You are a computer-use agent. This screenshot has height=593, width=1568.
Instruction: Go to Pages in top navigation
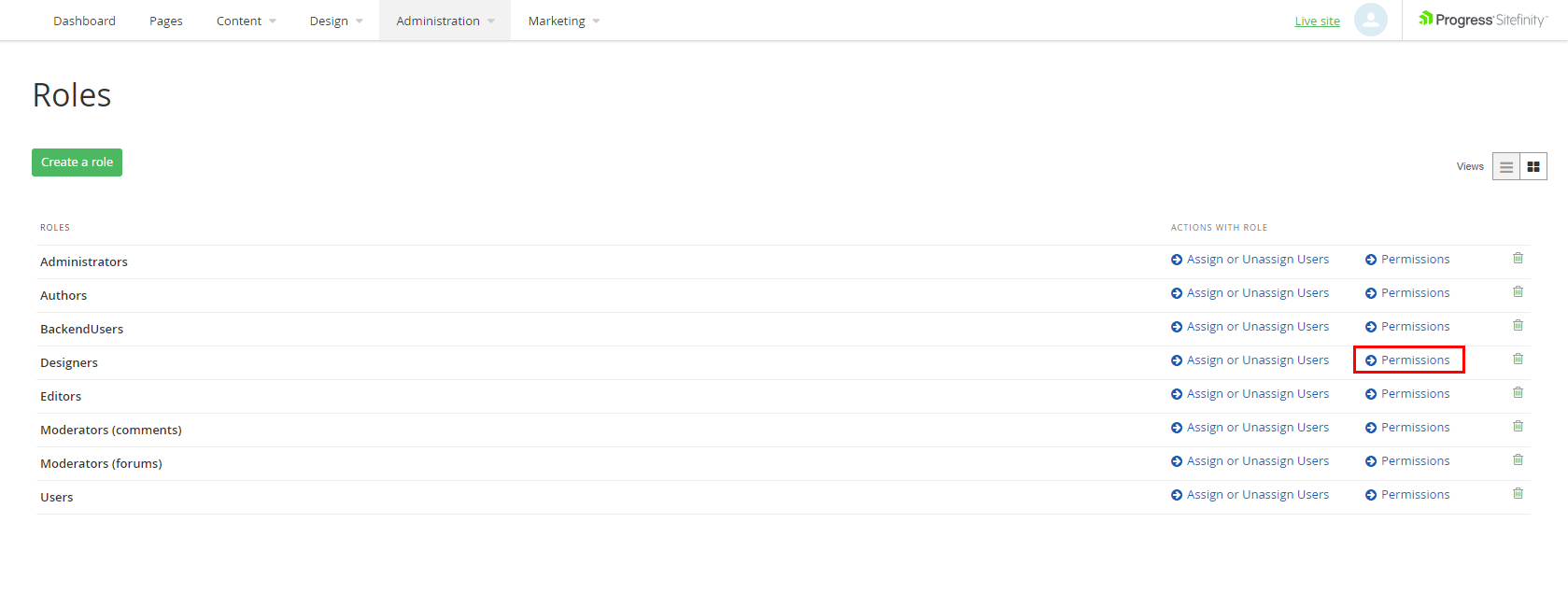(x=166, y=21)
